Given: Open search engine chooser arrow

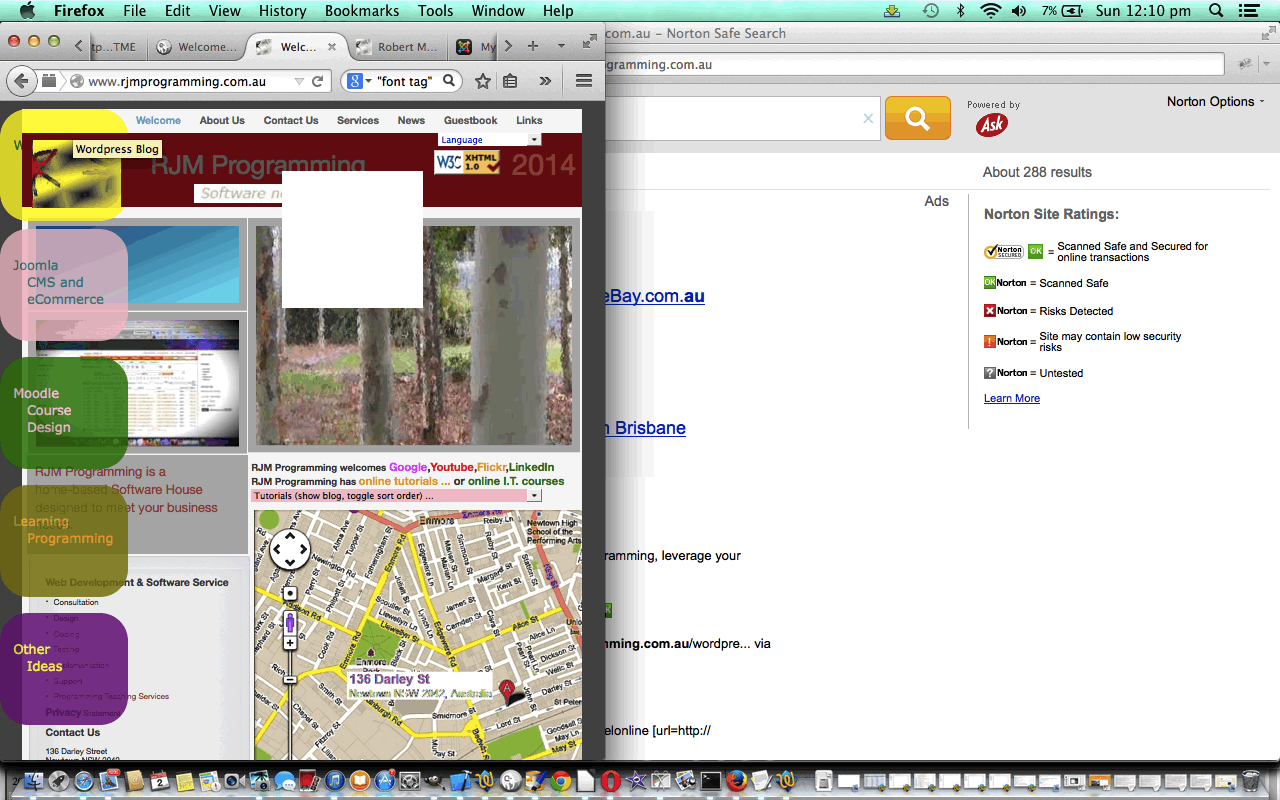Looking at the screenshot, I should click(369, 81).
